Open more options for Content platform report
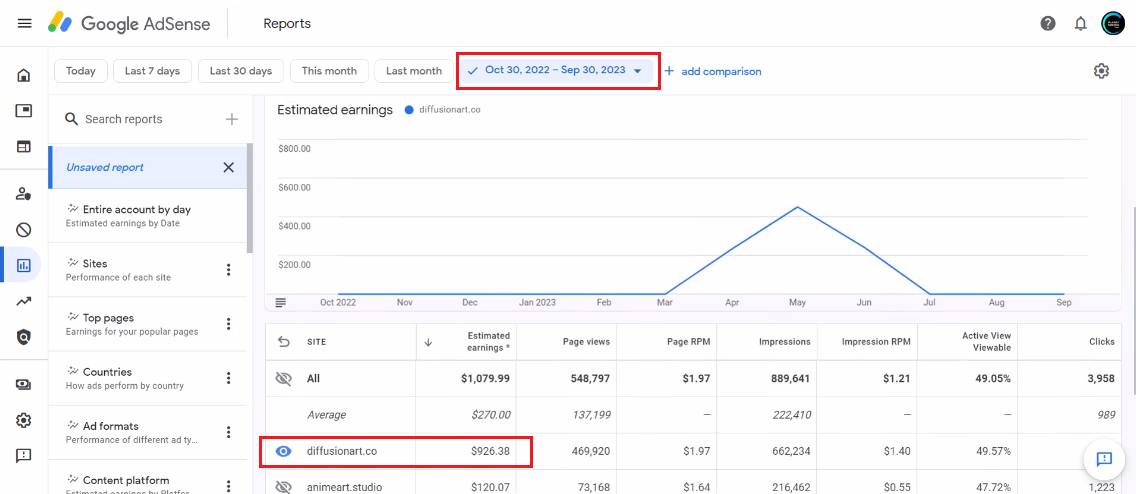This screenshot has height=494, width=1136. pos(229,485)
